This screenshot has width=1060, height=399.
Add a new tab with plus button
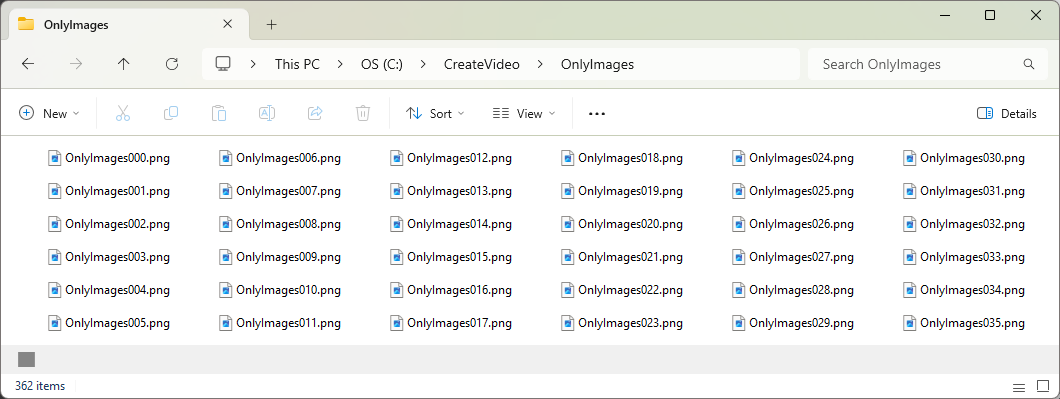tap(272, 25)
